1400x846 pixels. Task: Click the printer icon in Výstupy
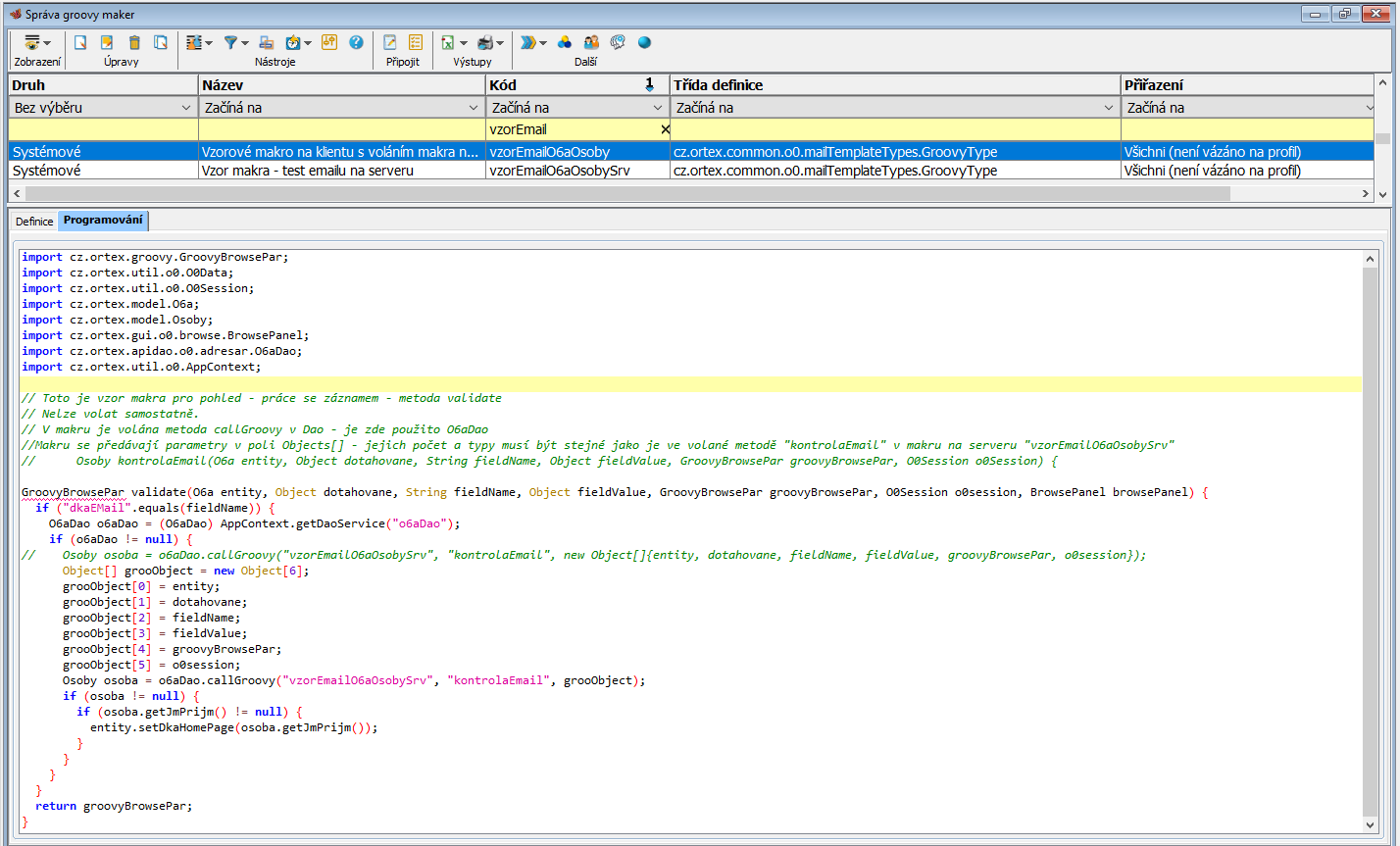tap(484, 43)
